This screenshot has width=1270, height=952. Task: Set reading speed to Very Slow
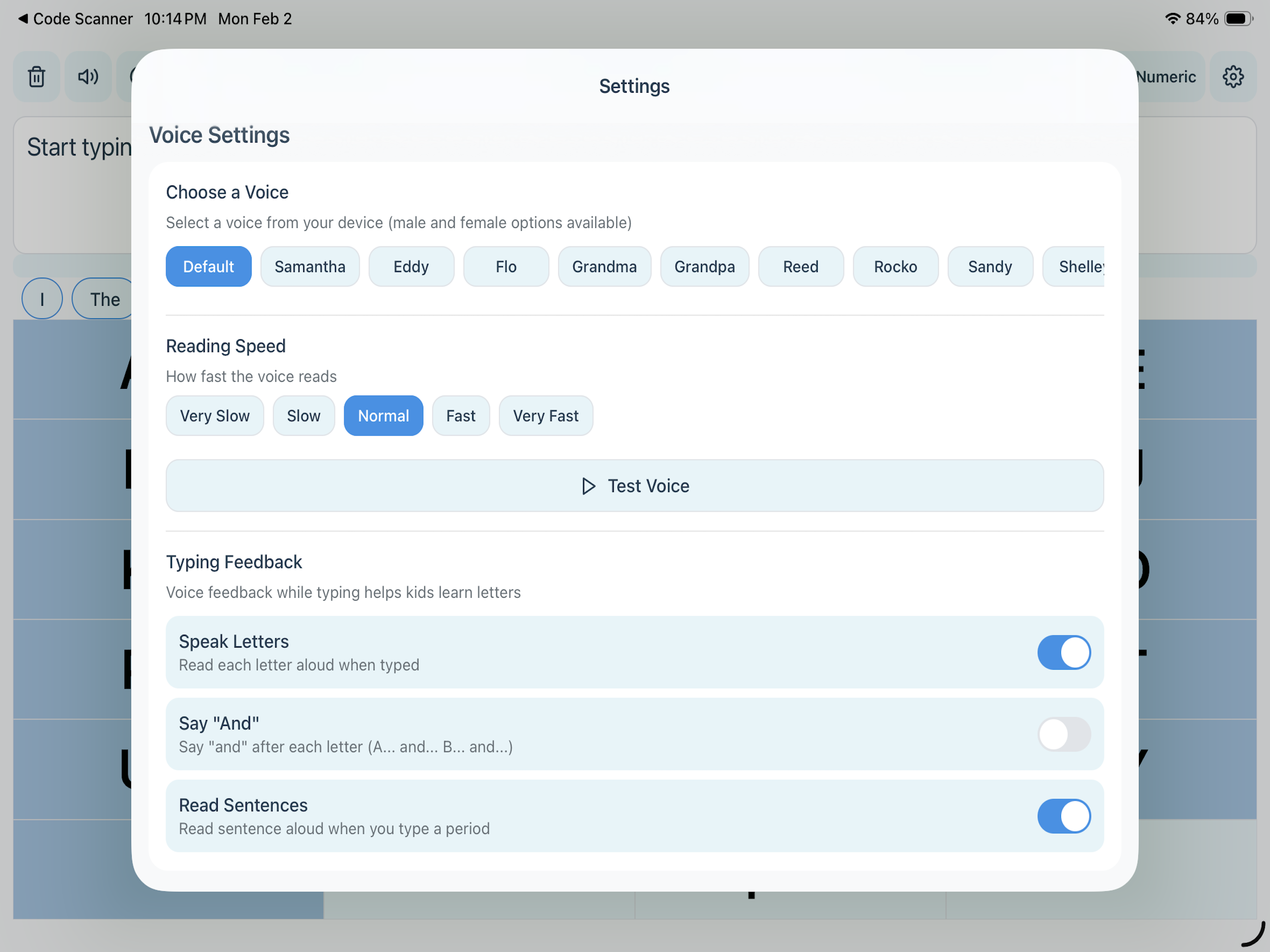(215, 416)
